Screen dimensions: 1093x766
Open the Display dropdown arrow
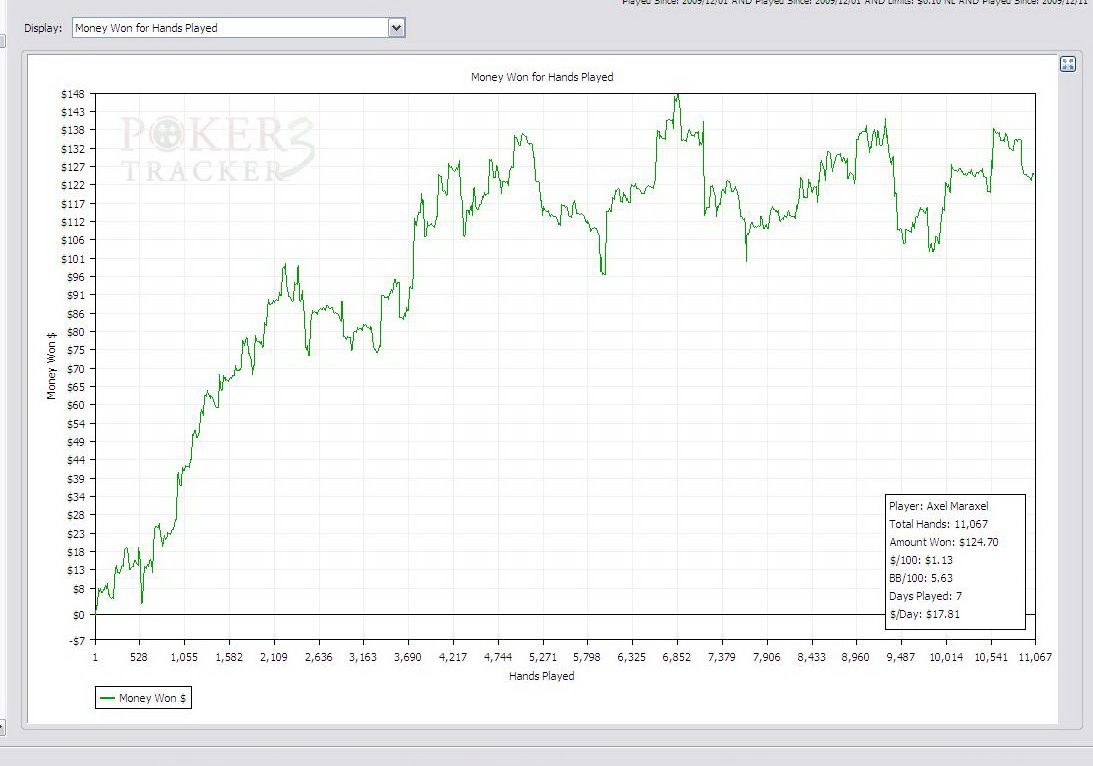396,28
